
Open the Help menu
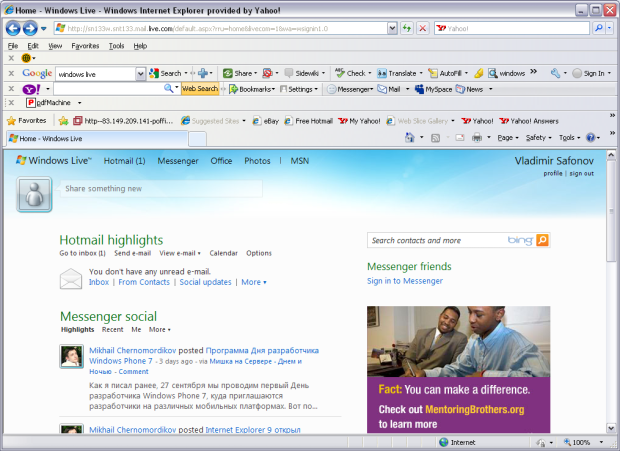tap(140, 46)
